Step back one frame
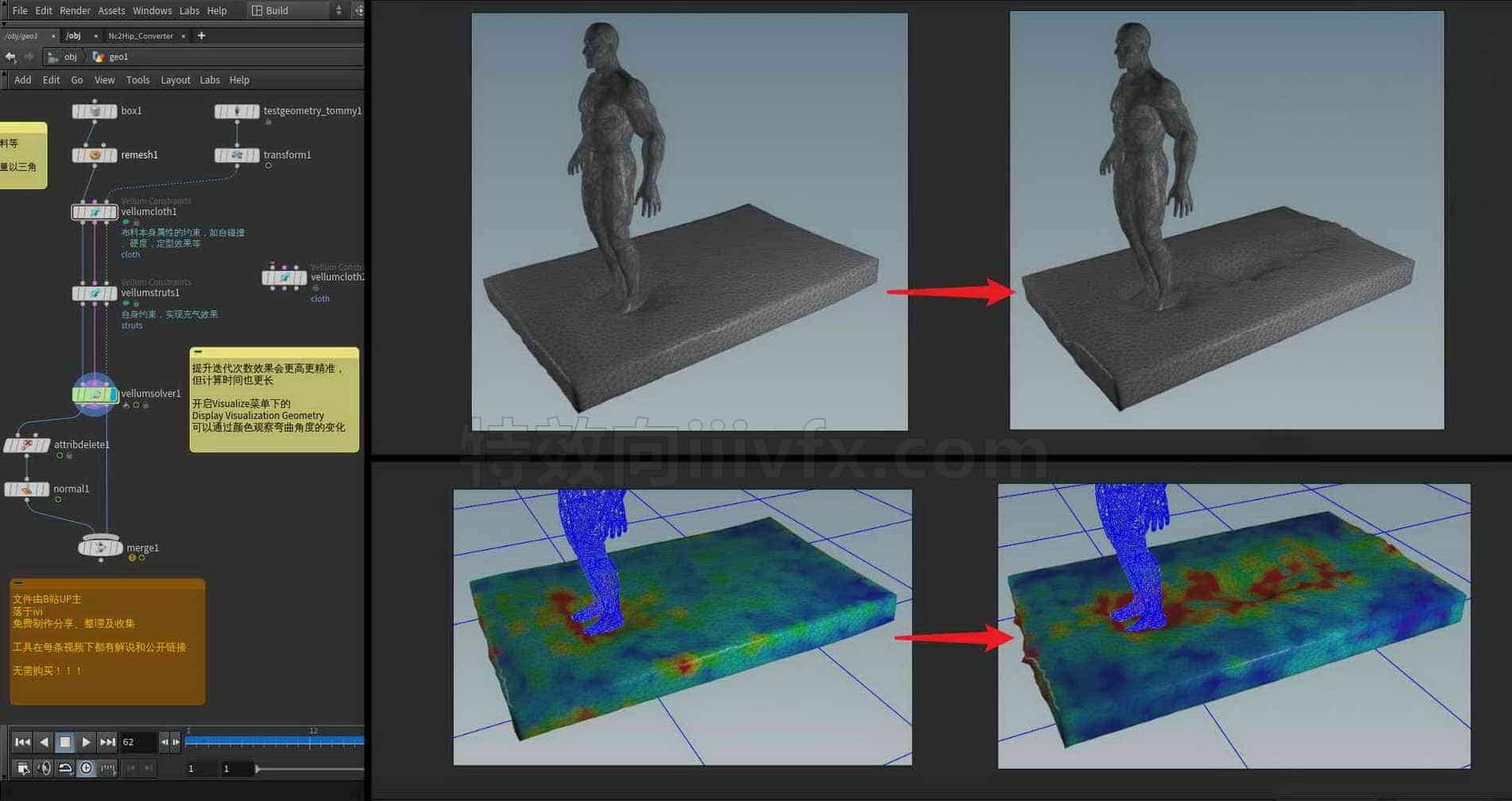Viewport: 1512px width, 801px height. (x=165, y=742)
